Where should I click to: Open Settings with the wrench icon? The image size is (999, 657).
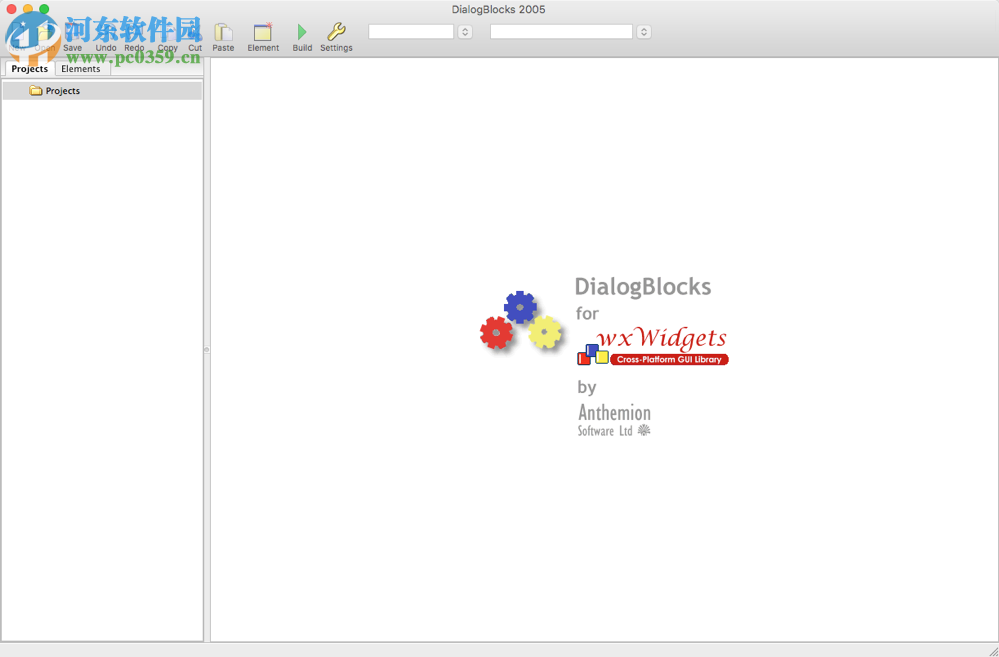336,33
